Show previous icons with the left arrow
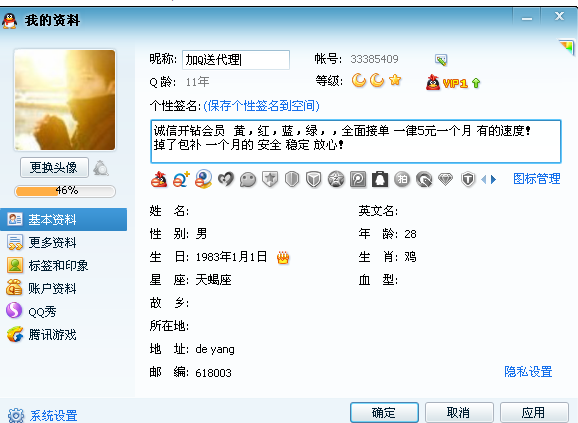This screenshot has height=423, width=578. pyautogui.click(x=484, y=179)
